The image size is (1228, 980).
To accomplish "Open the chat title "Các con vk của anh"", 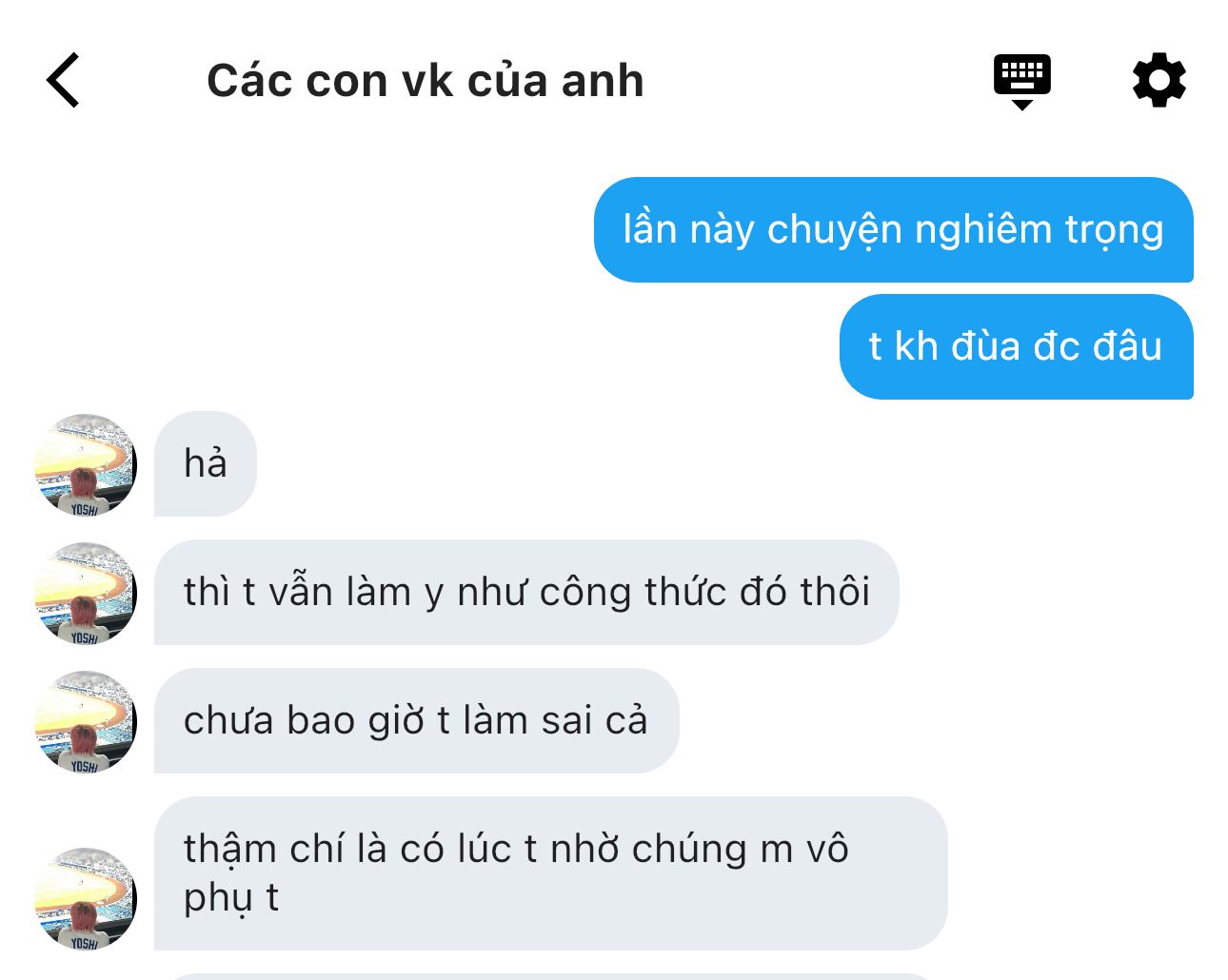I will click(x=425, y=81).
